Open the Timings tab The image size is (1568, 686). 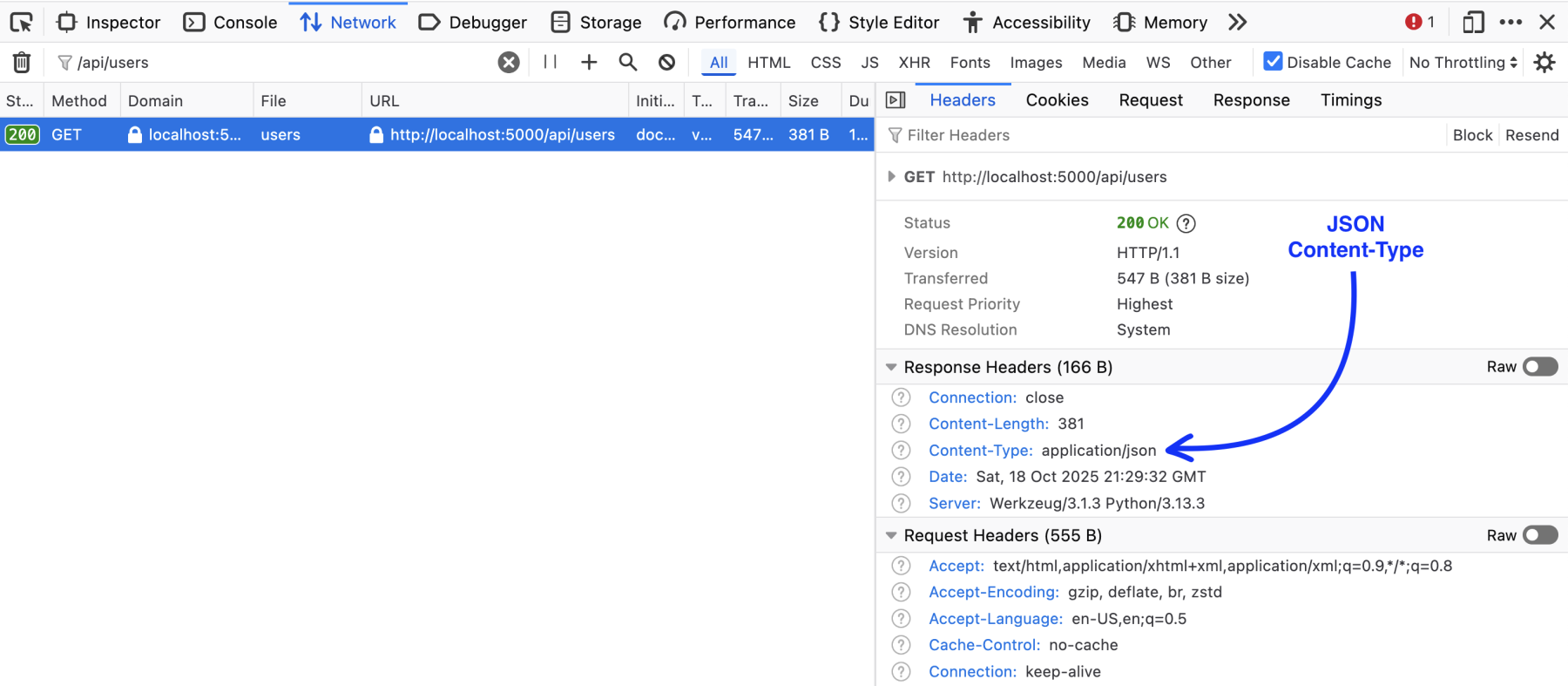(x=1350, y=100)
